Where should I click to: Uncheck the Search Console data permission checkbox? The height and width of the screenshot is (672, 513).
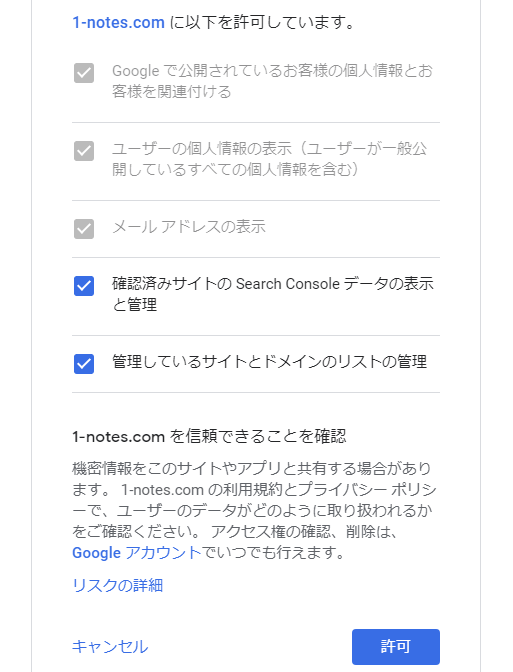[84, 286]
